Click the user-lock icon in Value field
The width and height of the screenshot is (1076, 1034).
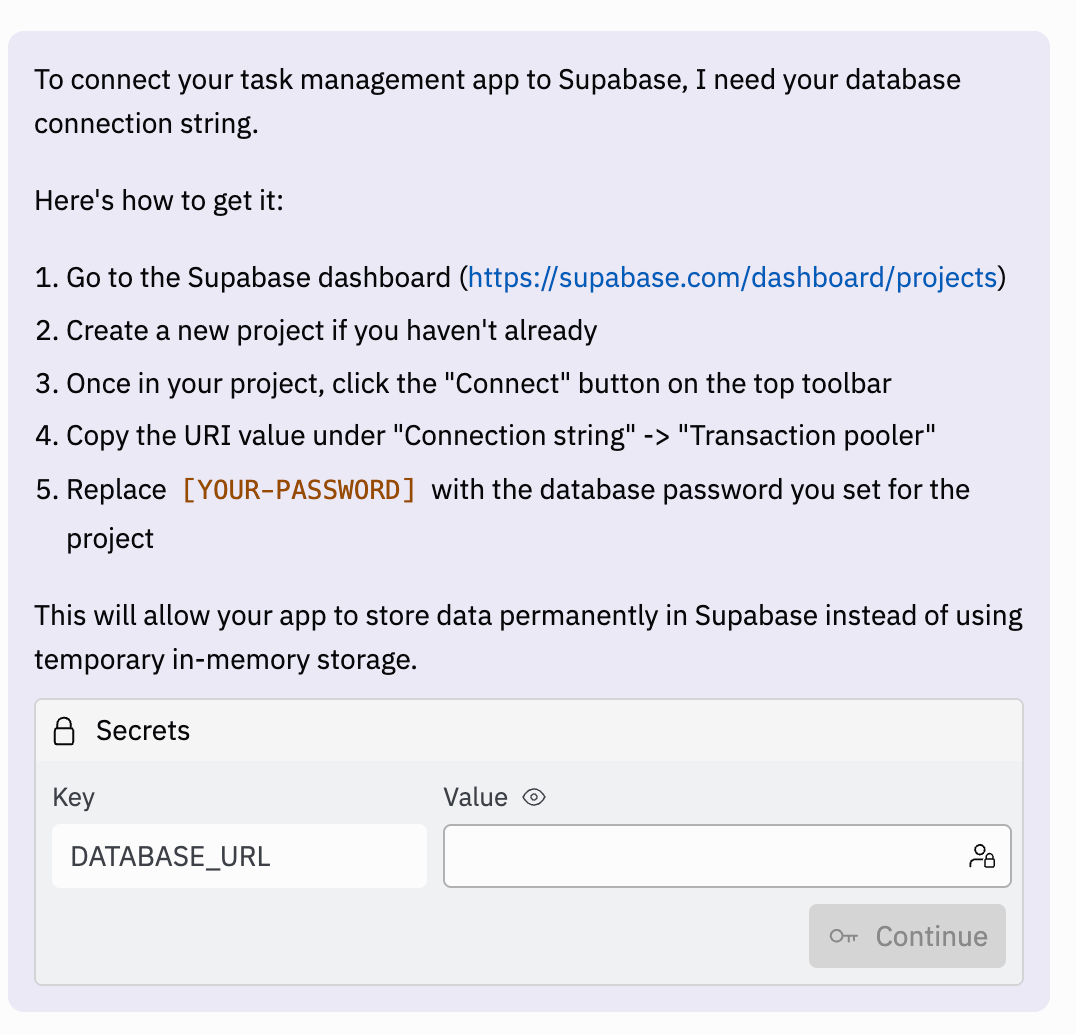tap(982, 856)
